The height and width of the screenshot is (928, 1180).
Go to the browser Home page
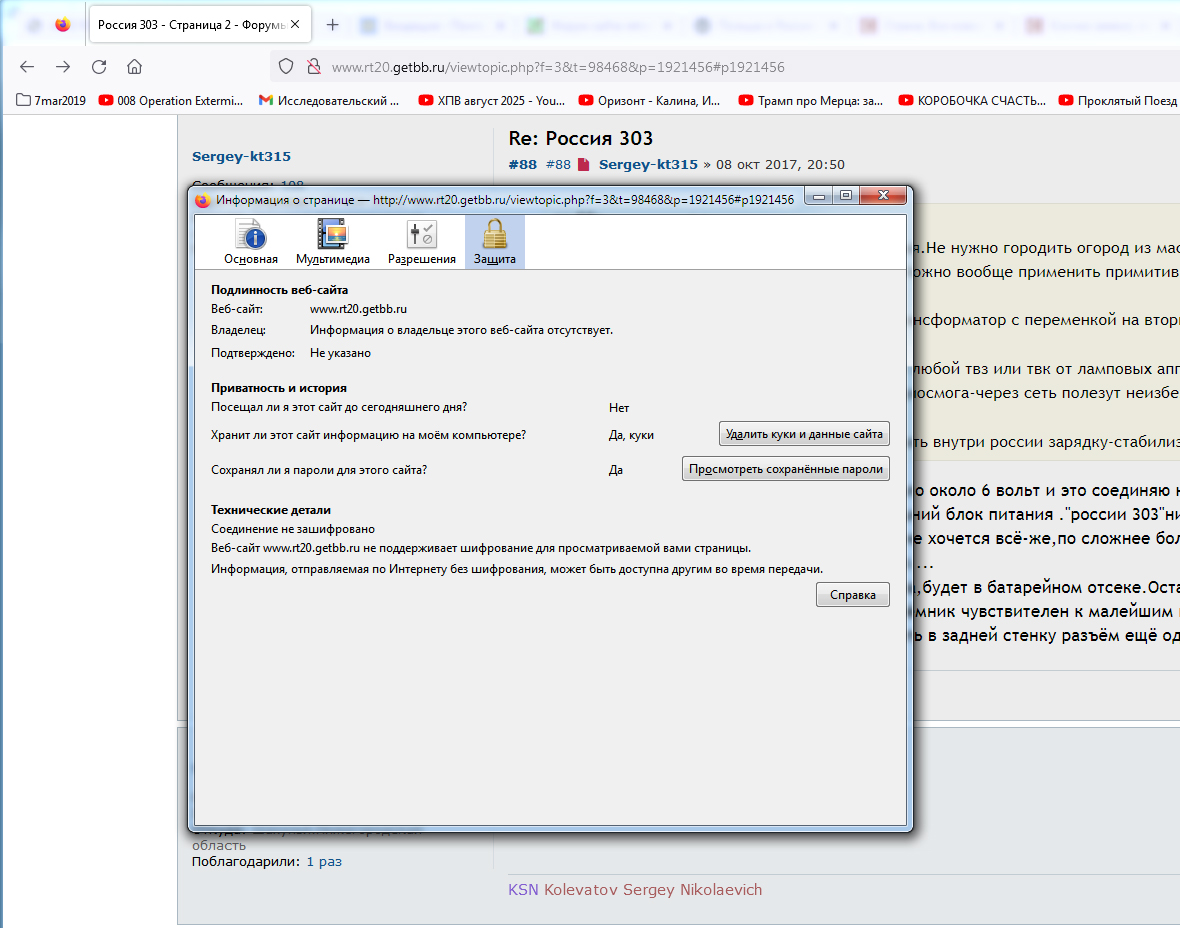[134, 67]
